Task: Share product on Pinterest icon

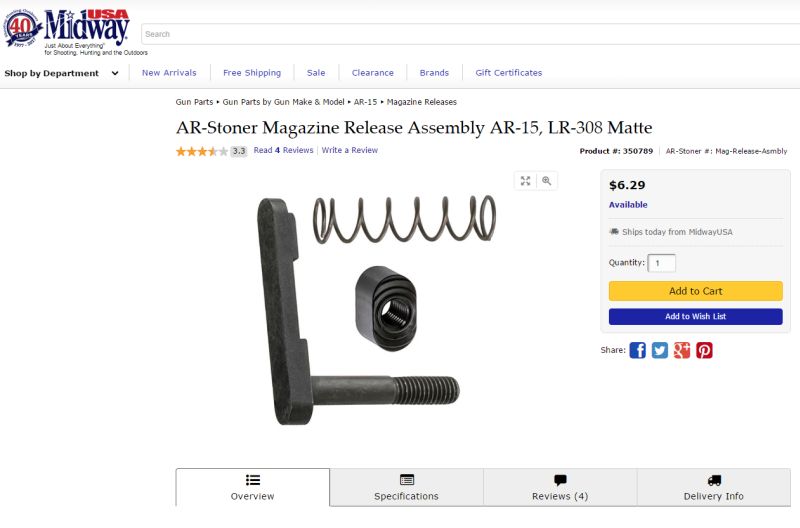Action: click(705, 350)
